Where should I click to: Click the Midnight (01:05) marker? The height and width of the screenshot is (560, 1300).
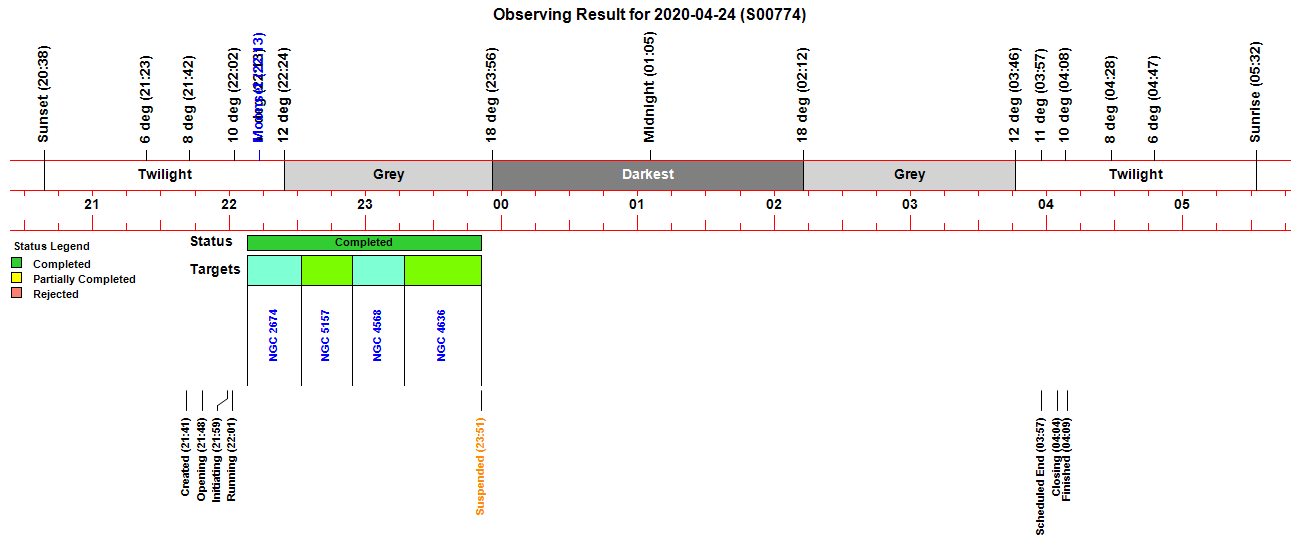[650, 88]
